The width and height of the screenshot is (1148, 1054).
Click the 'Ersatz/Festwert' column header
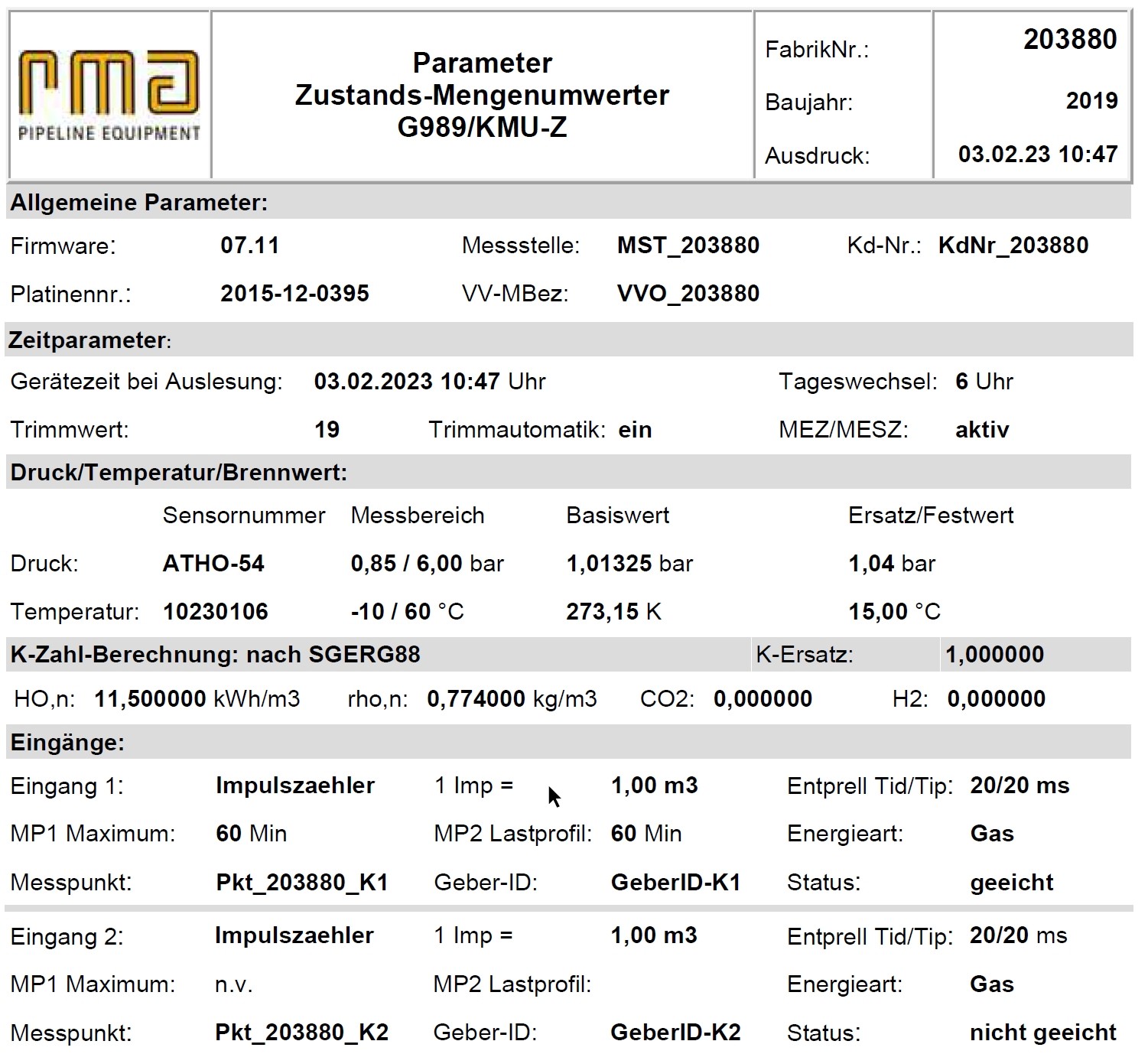931,516
